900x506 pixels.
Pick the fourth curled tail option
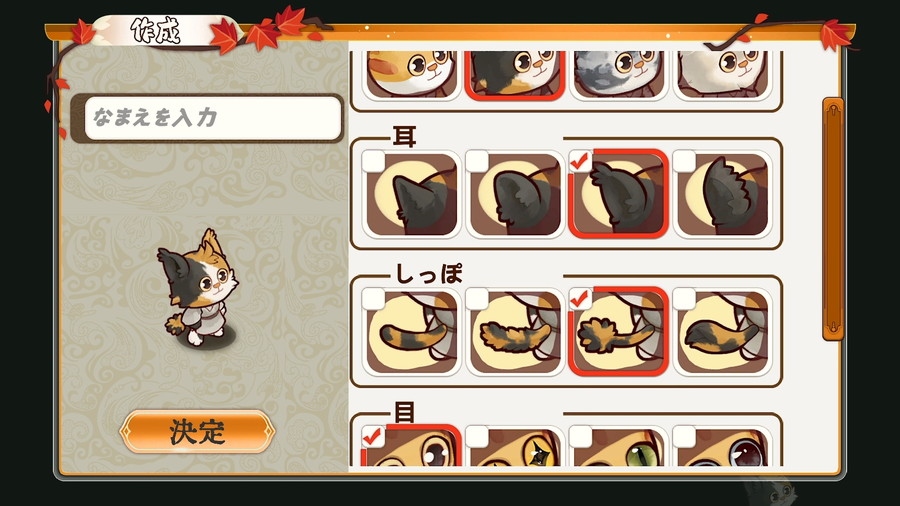722,332
